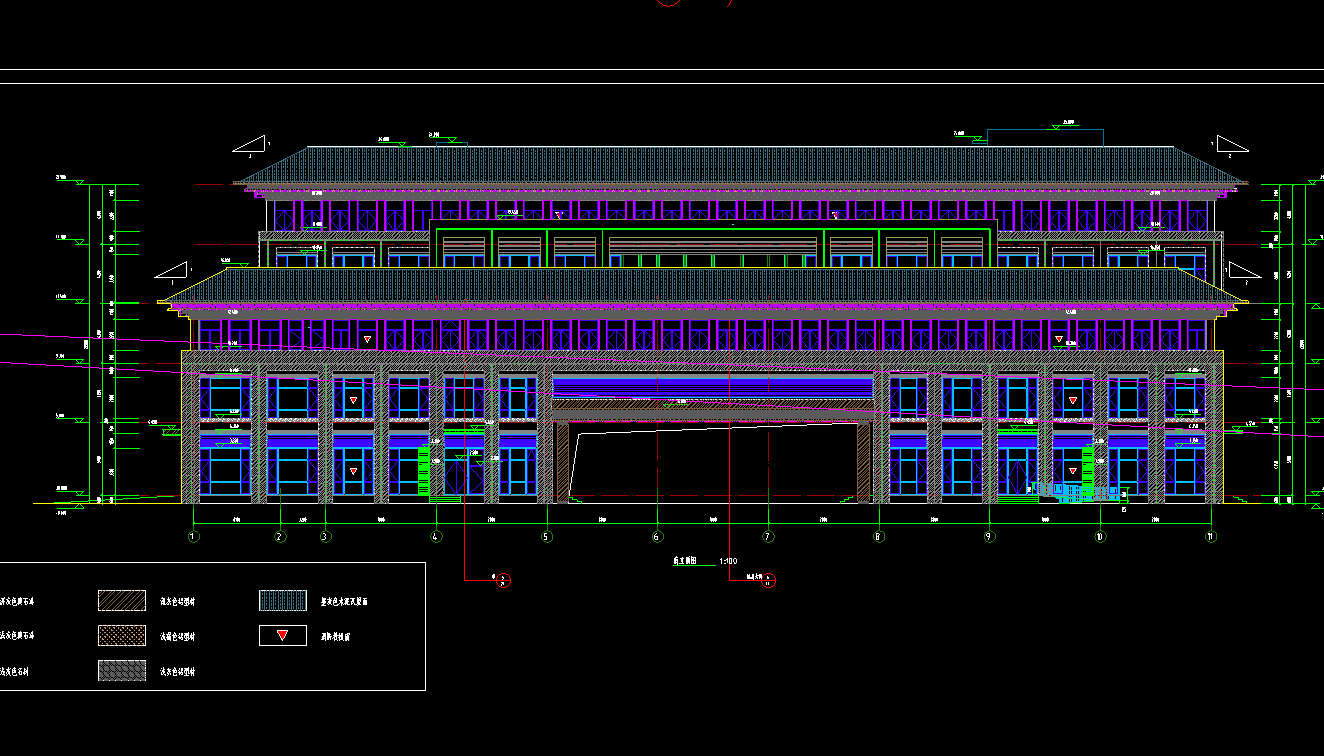Viewport: 1324px width, 756px height.
Task: Click grid axis bubble number 6
Action: [x=657, y=536]
